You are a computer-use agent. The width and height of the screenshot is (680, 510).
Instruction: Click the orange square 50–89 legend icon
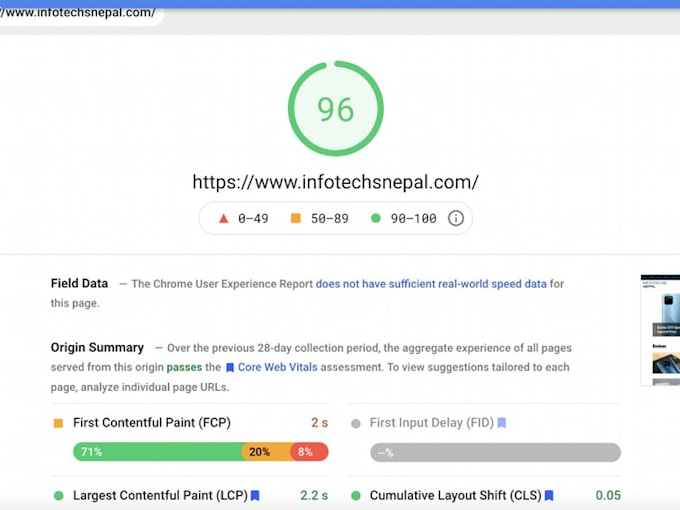click(x=295, y=218)
